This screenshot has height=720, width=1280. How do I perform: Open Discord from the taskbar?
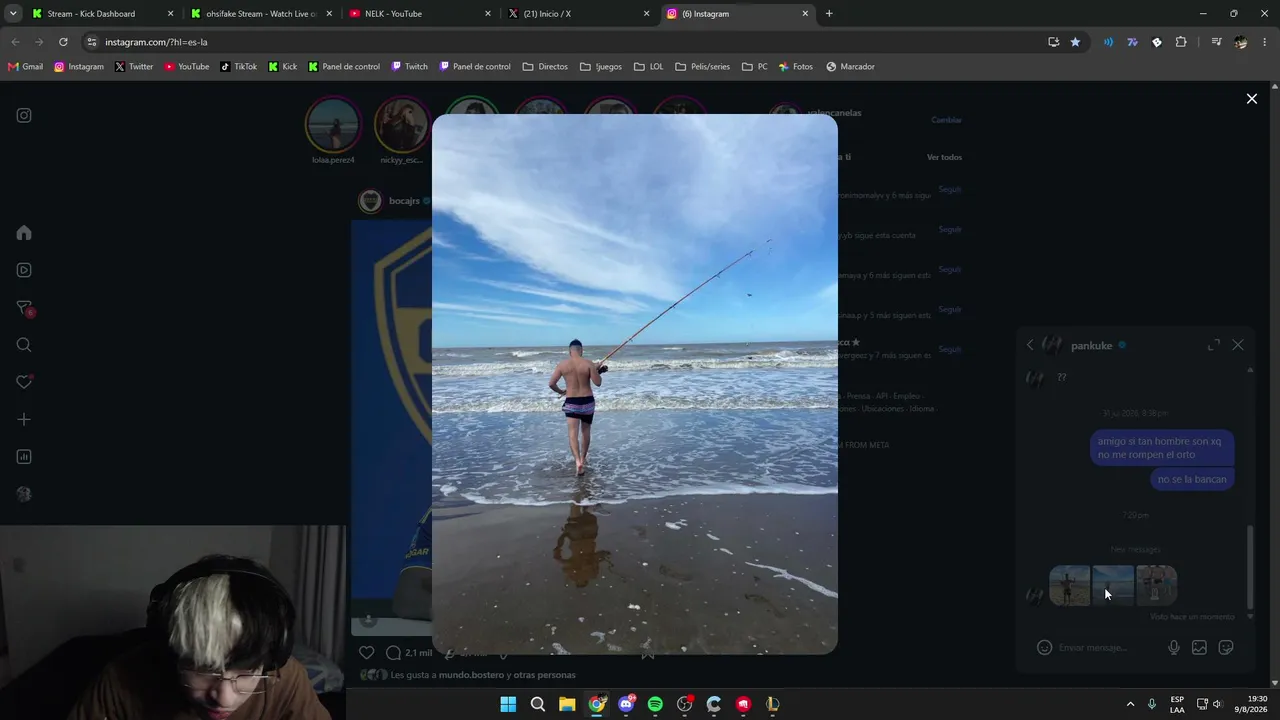[x=626, y=704]
